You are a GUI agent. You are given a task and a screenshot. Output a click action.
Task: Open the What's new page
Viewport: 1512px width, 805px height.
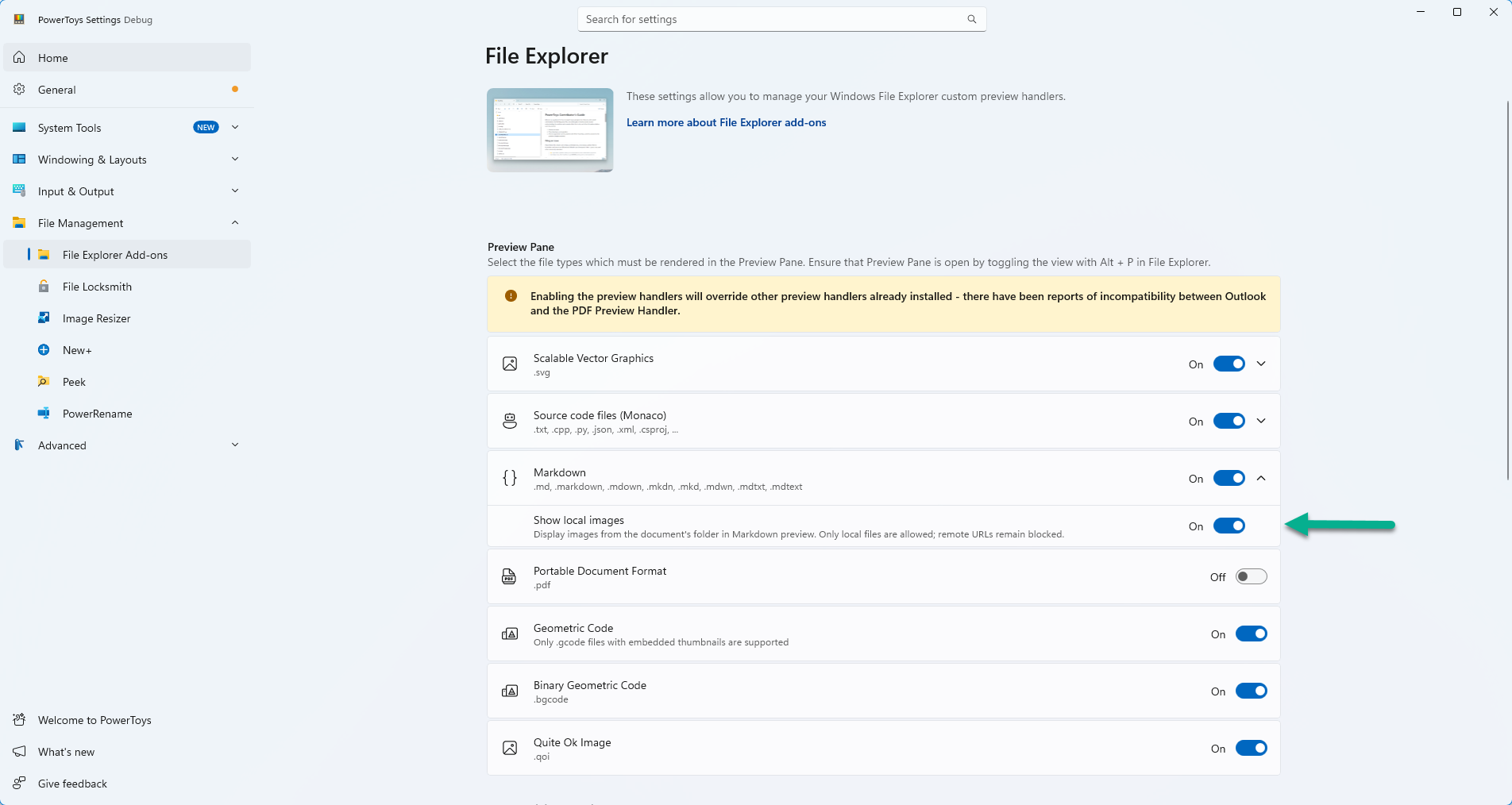click(127, 752)
